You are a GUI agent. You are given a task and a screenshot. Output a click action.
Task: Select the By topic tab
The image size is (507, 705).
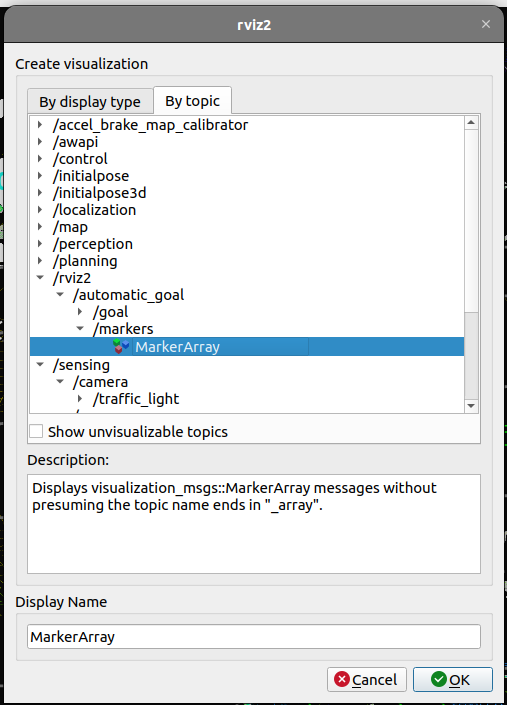[x=192, y=101]
